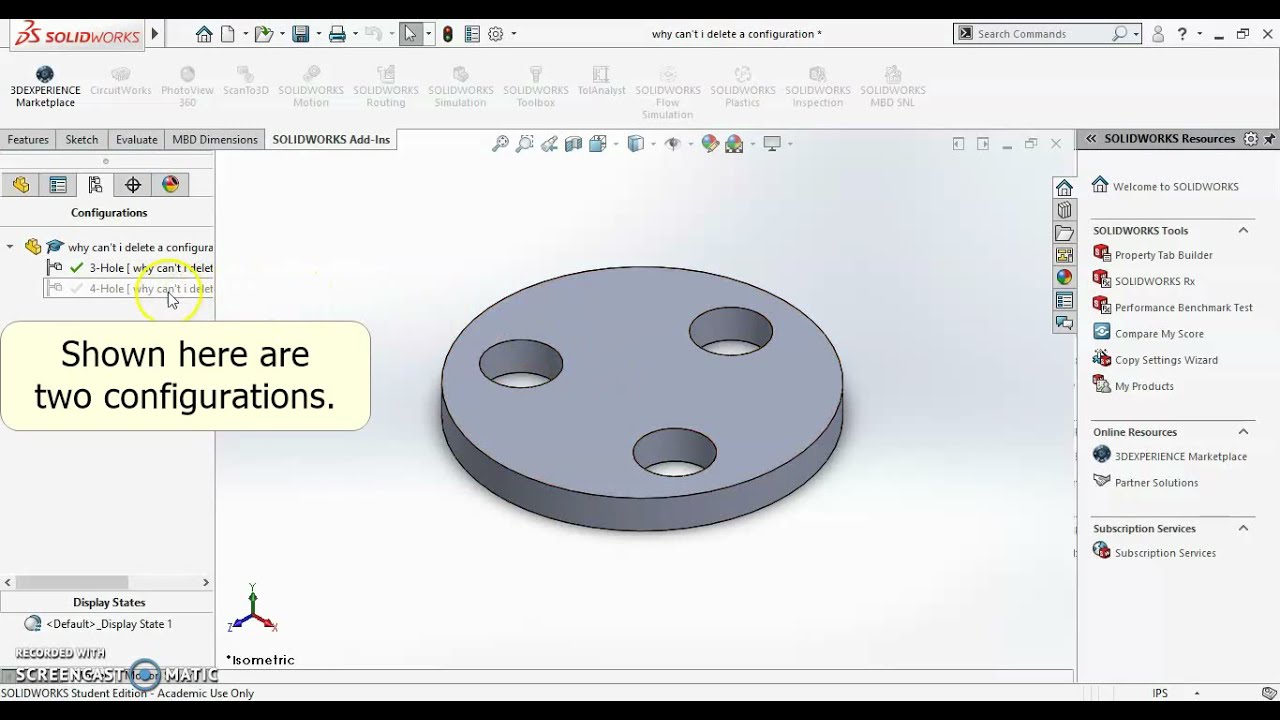Viewport: 1280px width, 720px height.
Task: Open the Sketch tab
Action: click(x=82, y=140)
